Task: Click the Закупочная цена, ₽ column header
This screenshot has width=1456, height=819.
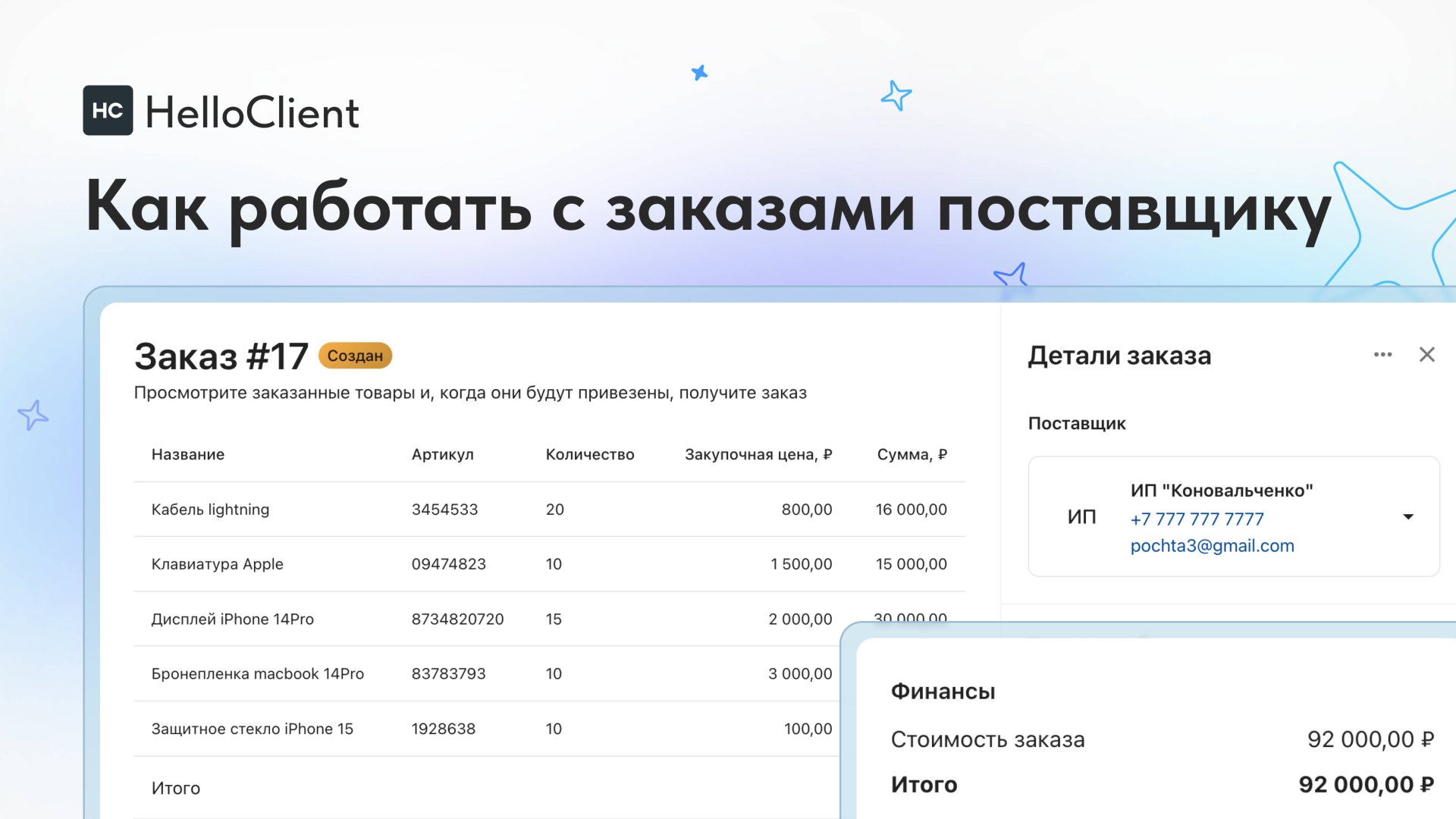Action: (x=758, y=454)
